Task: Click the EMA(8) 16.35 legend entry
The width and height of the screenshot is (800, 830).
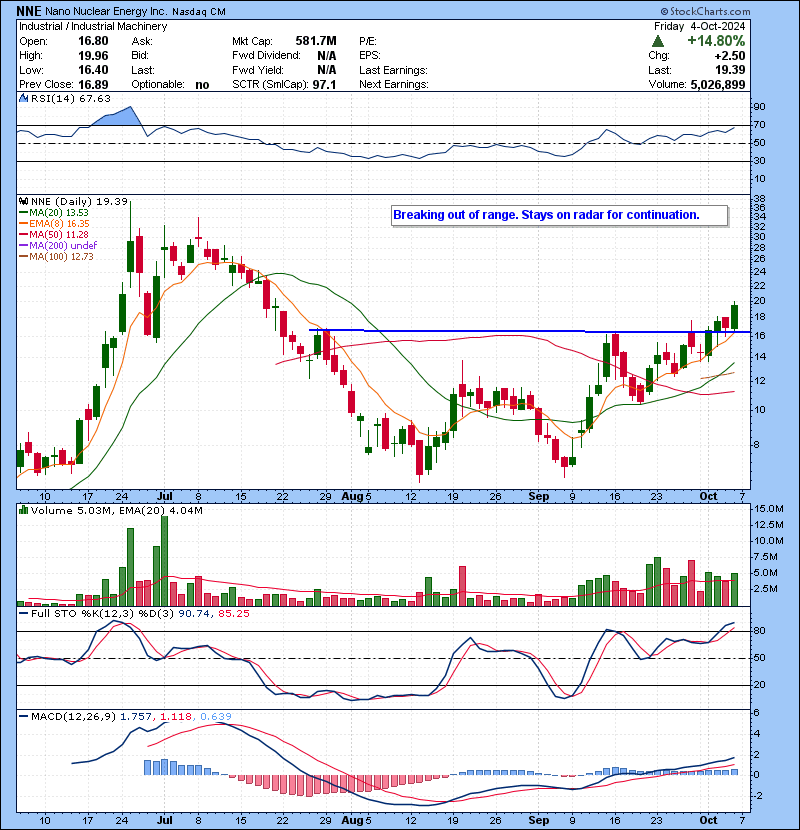Action: (x=55, y=223)
